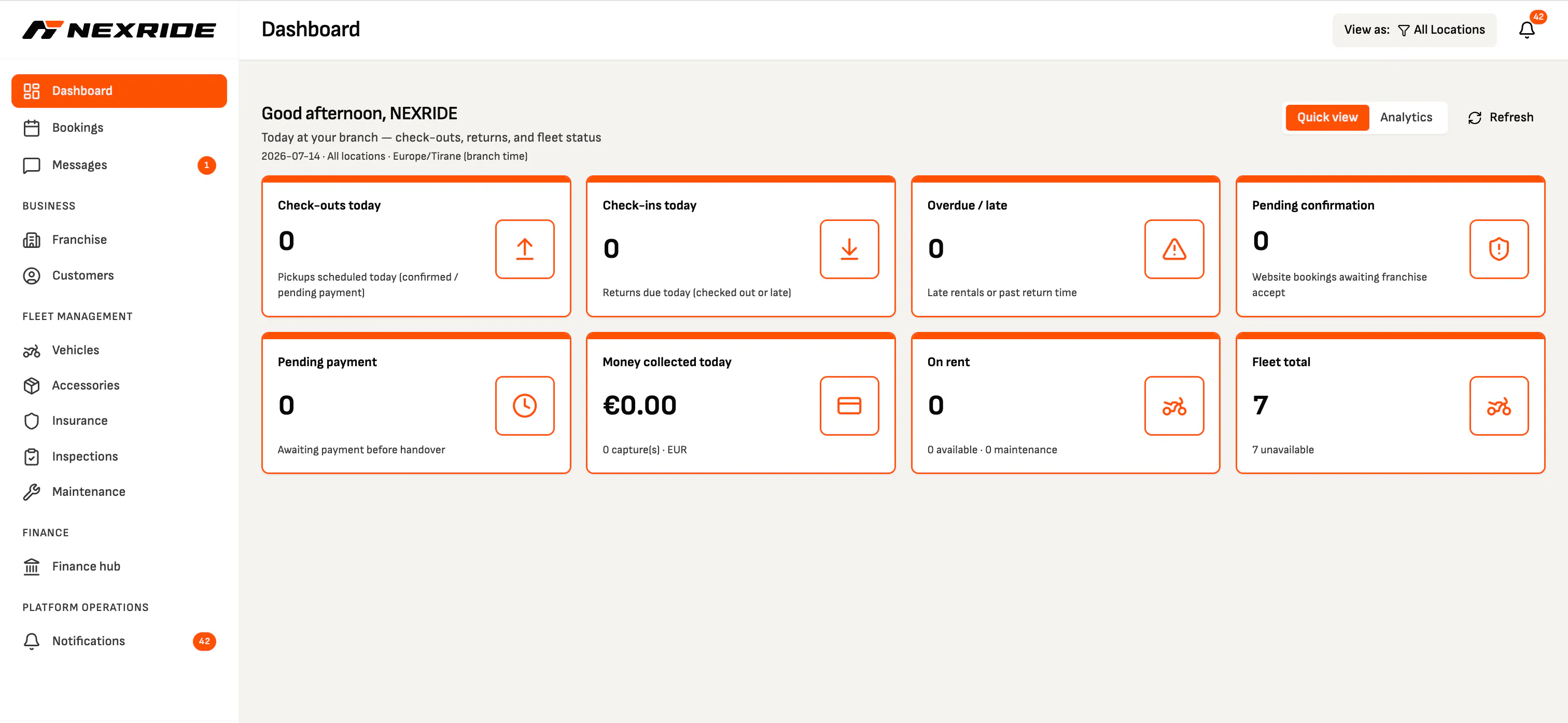
Task: Click the Notifications bell icon in sidebar
Action: tap(32, 641)
